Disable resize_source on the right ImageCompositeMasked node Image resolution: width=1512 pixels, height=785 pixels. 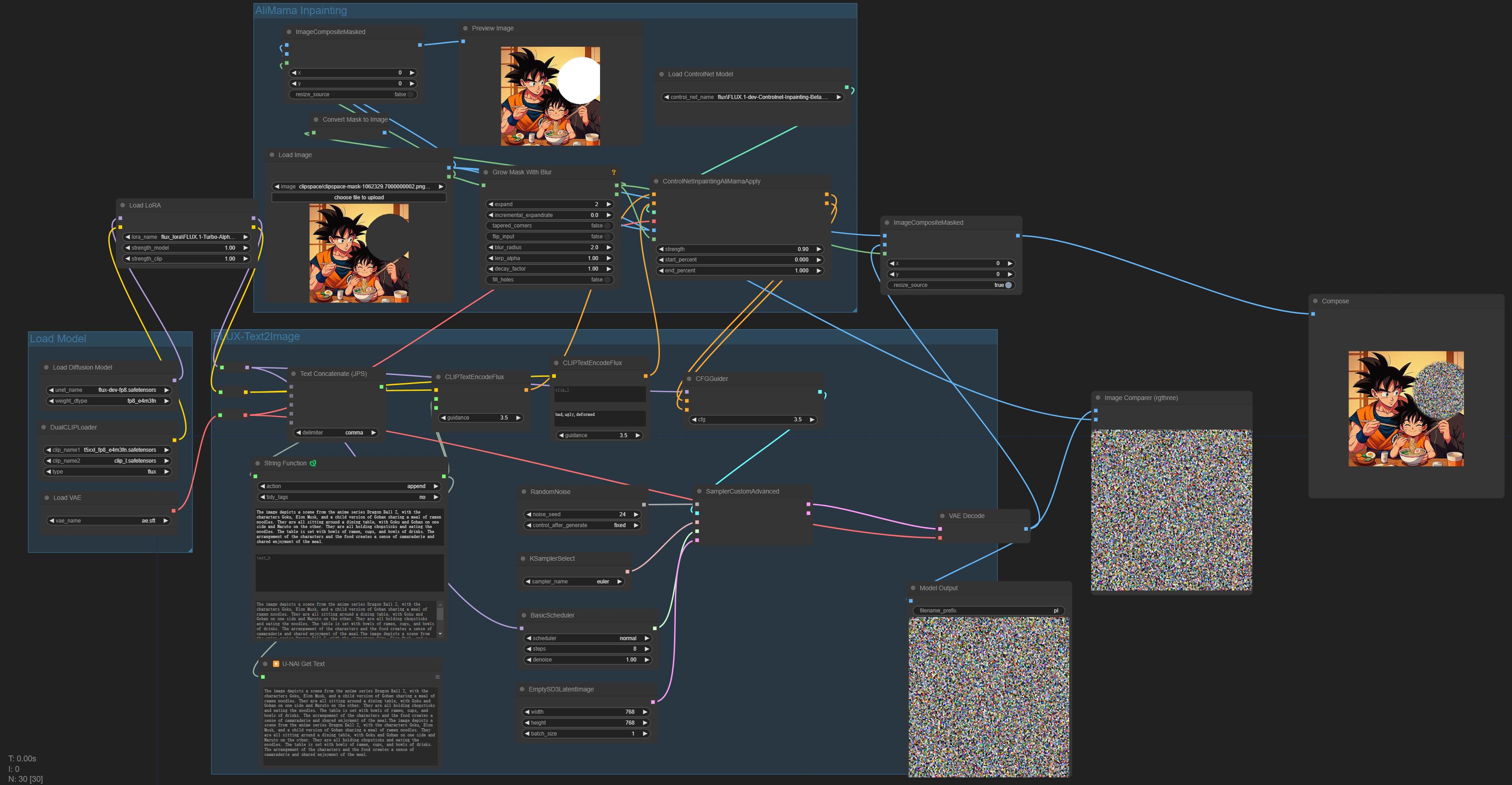1008,285
